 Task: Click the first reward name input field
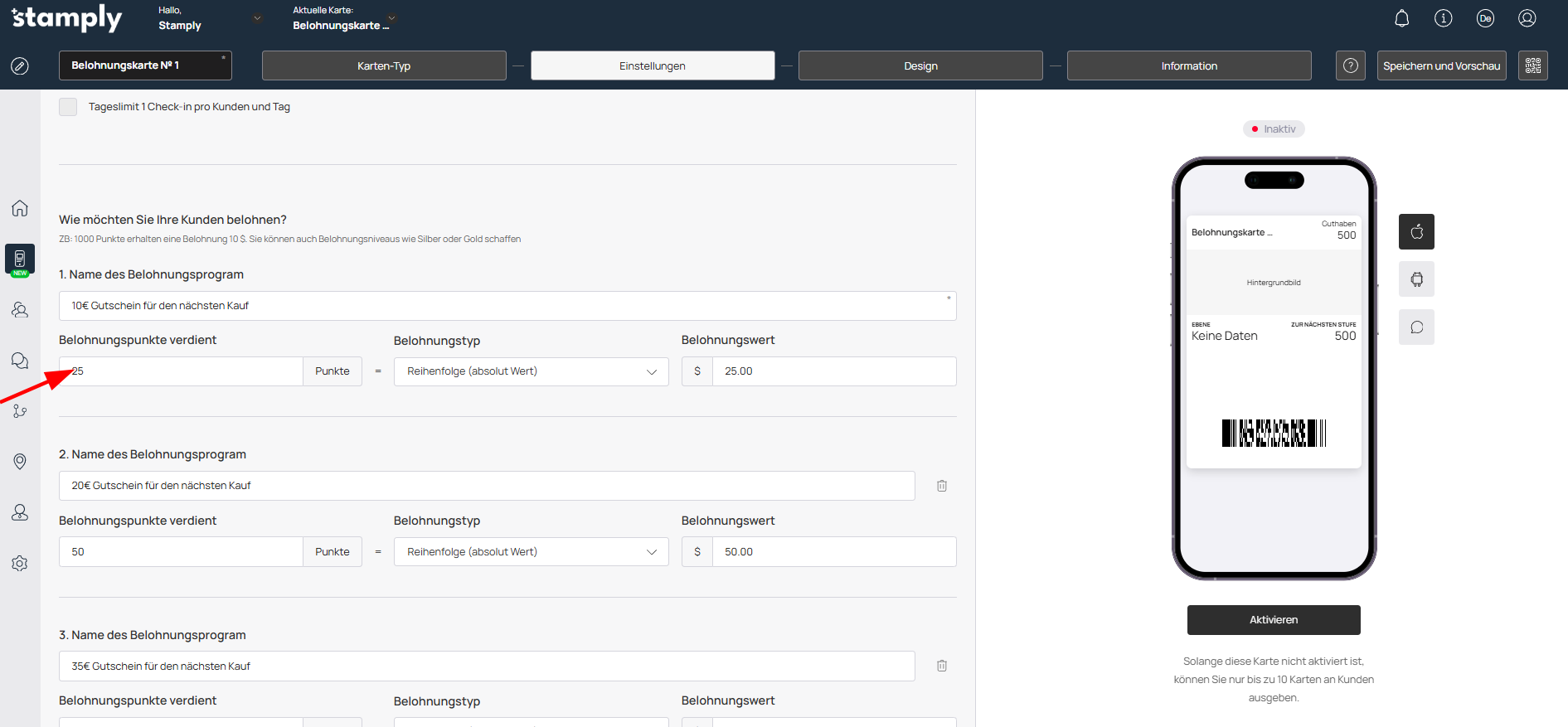(507, 306)
